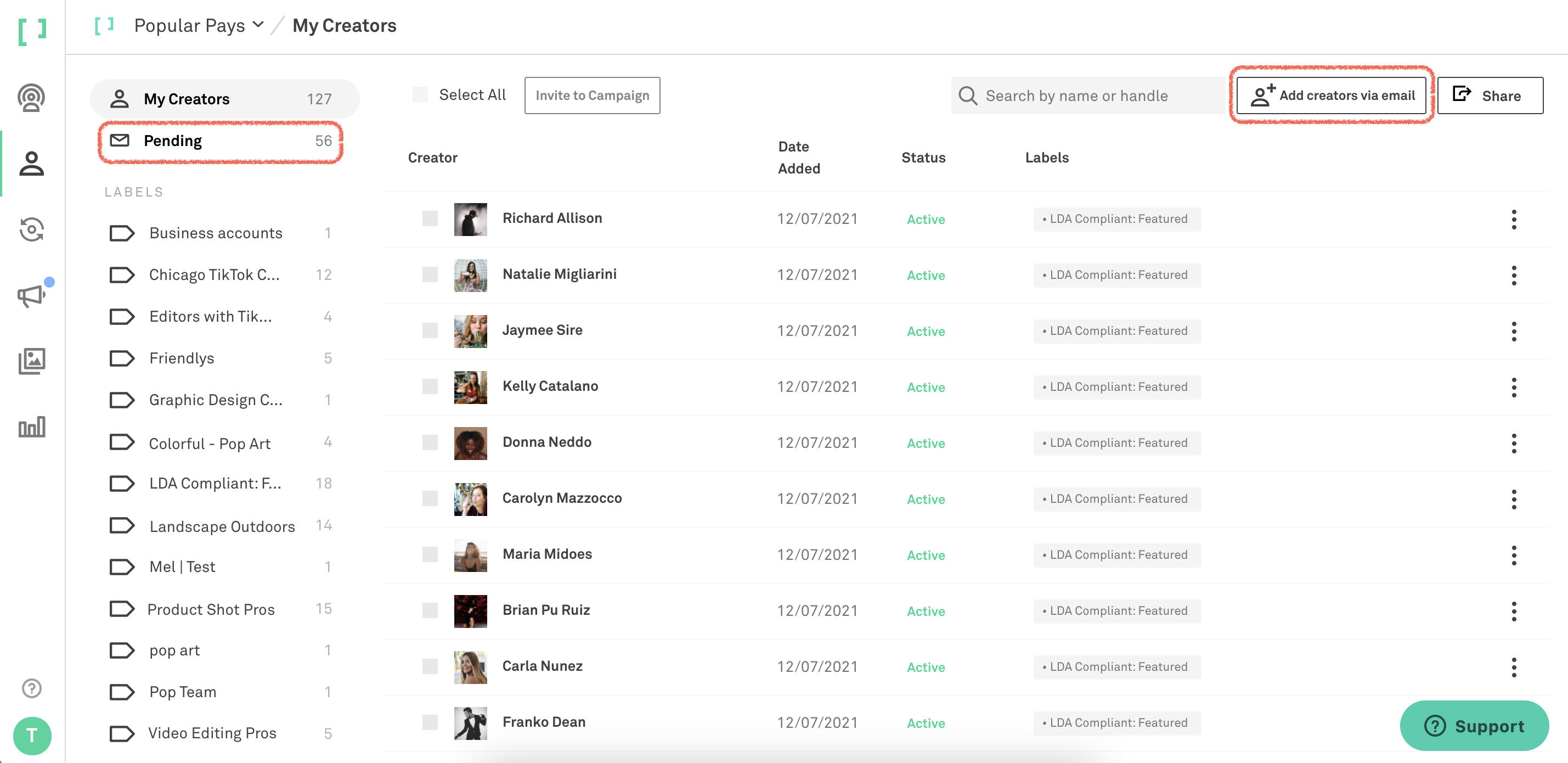Viewport: 1568px width, 763px height.
Task: Select the My Creators breadcrumb item
Action: coord(344,25)
